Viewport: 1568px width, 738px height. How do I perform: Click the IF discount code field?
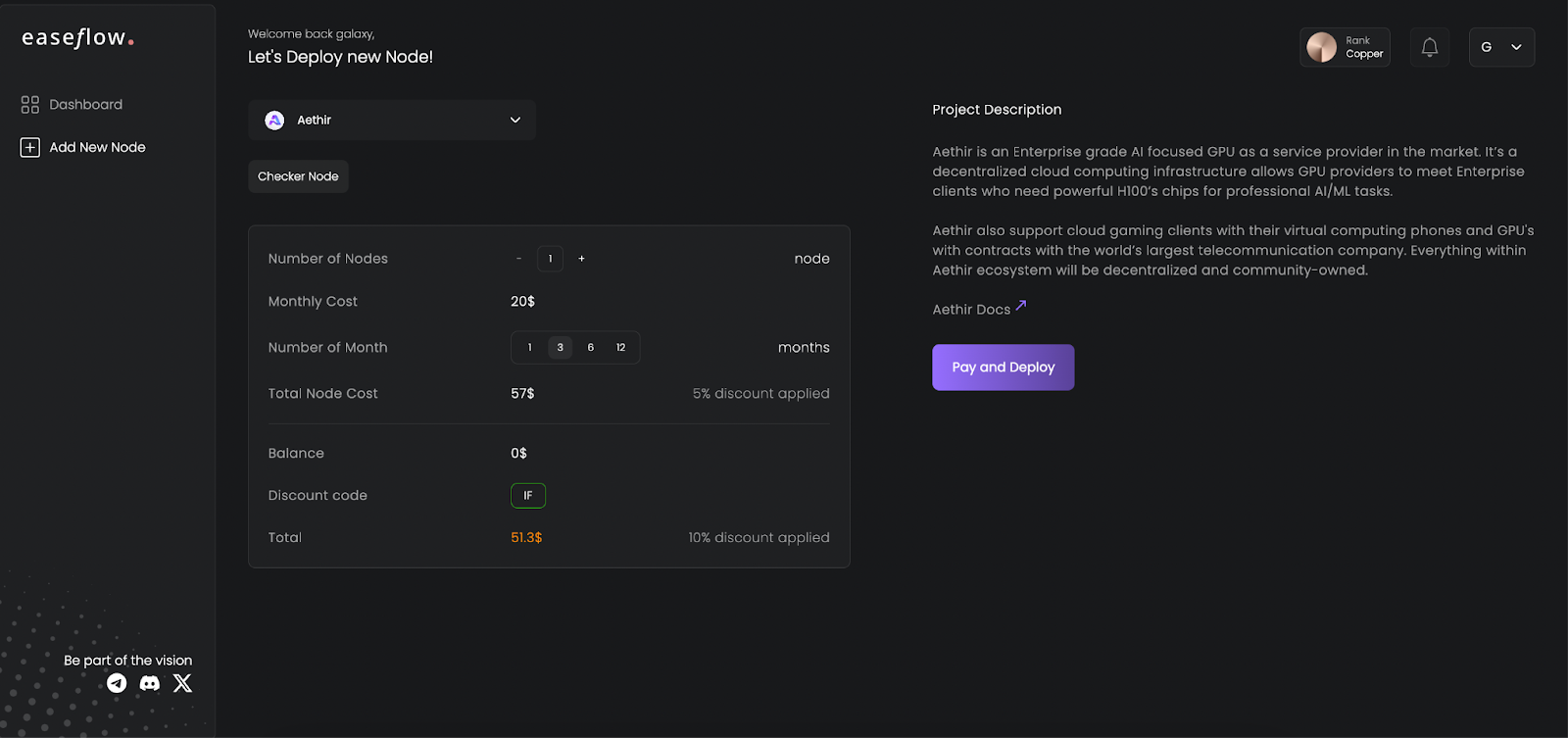click(x=528, y=496)
